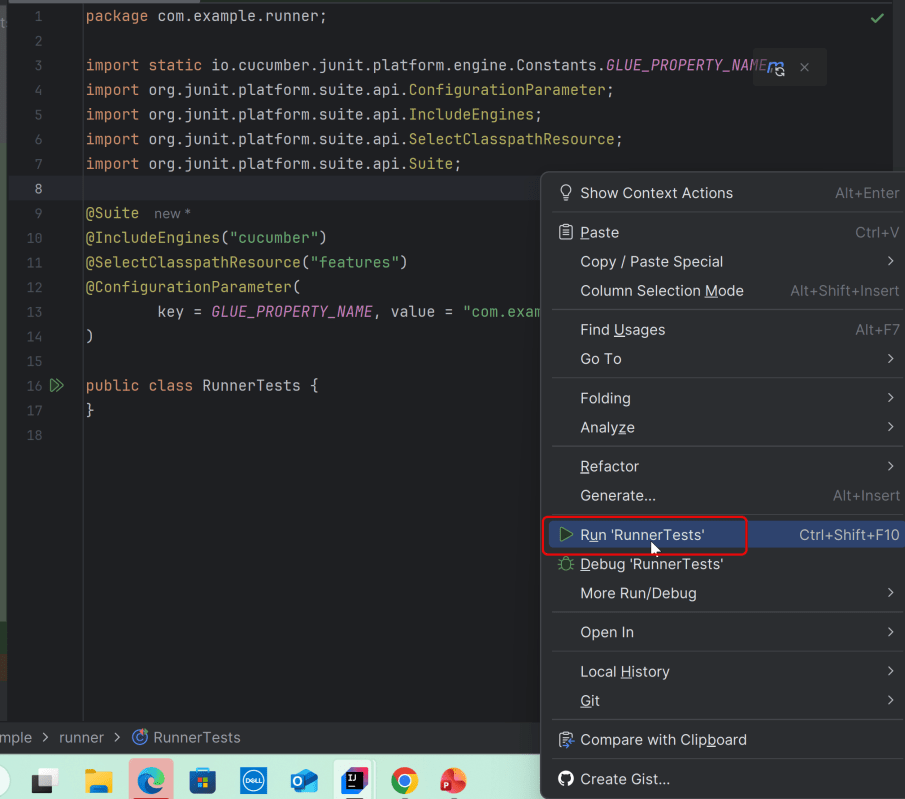Open Google Chrome from the taskbar

pyautogui.click(x=404, y=780)
